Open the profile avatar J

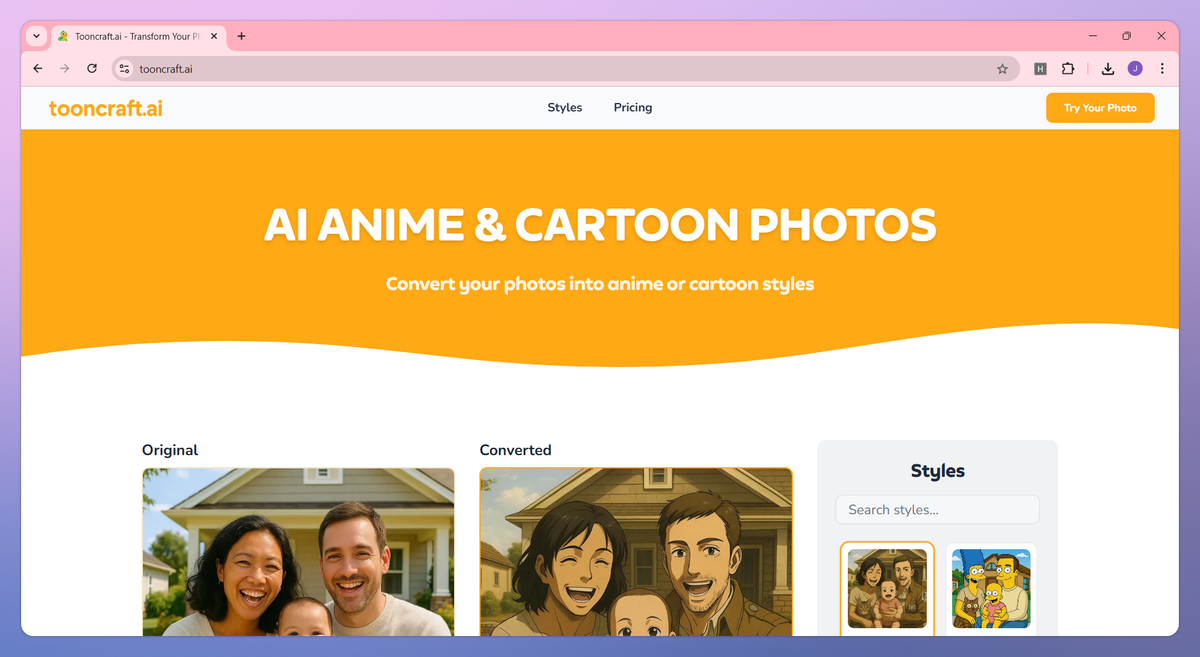point(1135,69)
